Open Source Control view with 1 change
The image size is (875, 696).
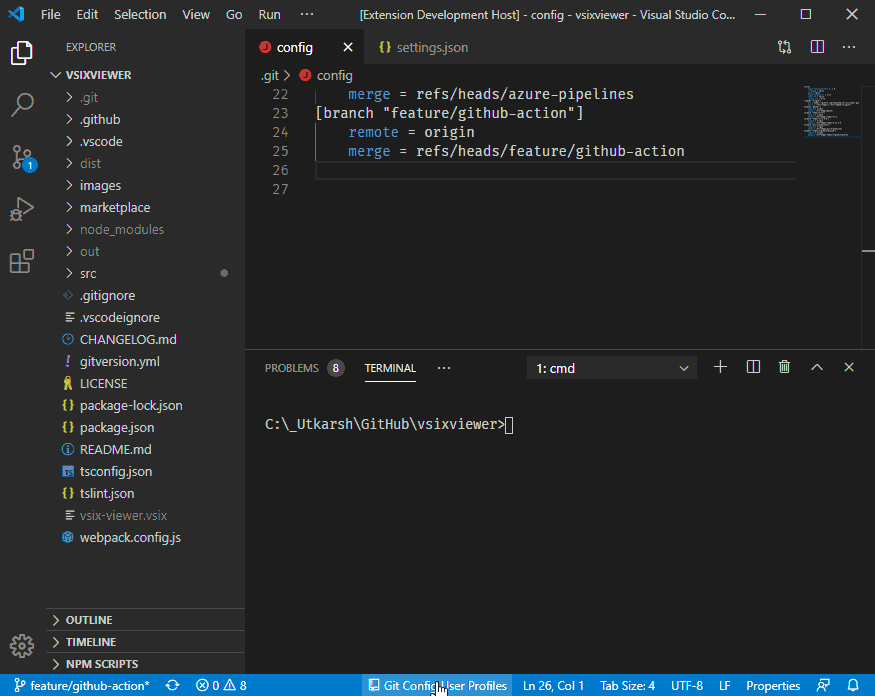click(x=23, y=158)
